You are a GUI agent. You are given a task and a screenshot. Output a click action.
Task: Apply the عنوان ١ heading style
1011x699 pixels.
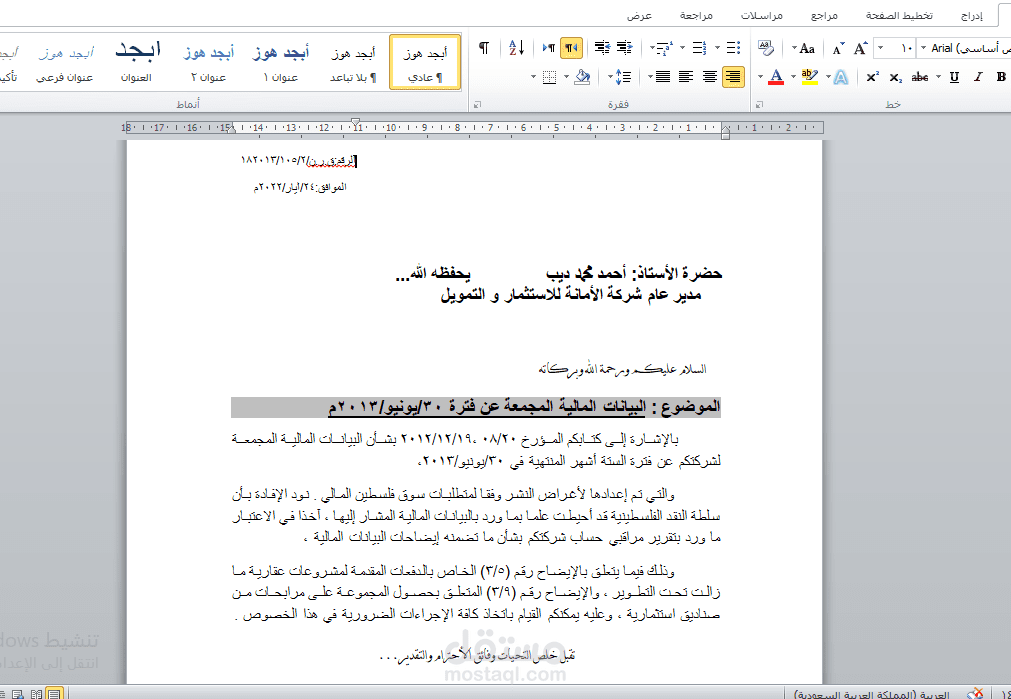coord(280,63)
